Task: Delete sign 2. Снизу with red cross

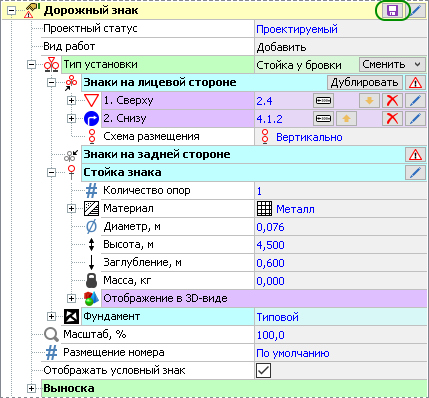Action: point(392,118)
